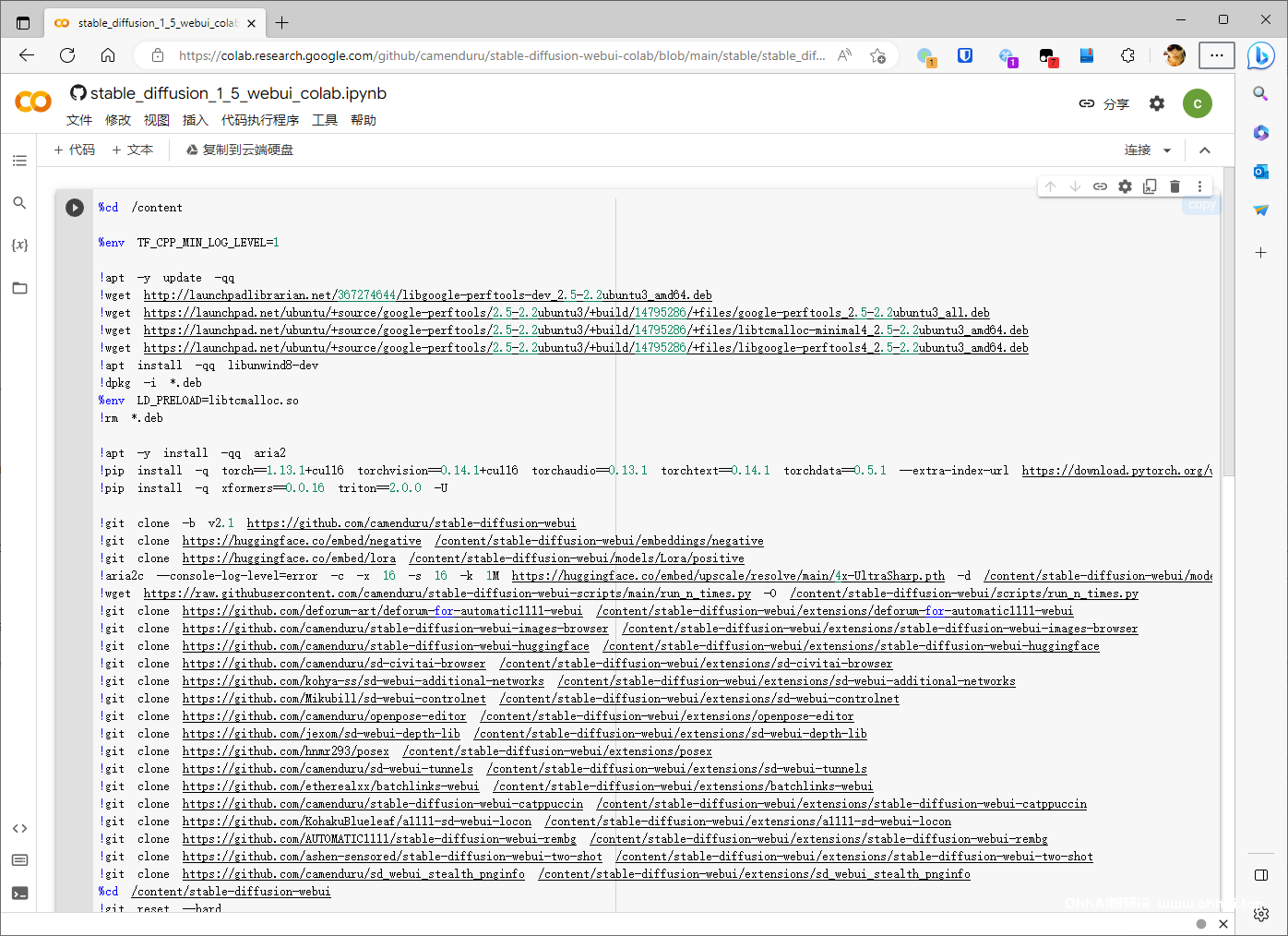
Task: Open Colab settings gear in header
Action: point(1157,103)
